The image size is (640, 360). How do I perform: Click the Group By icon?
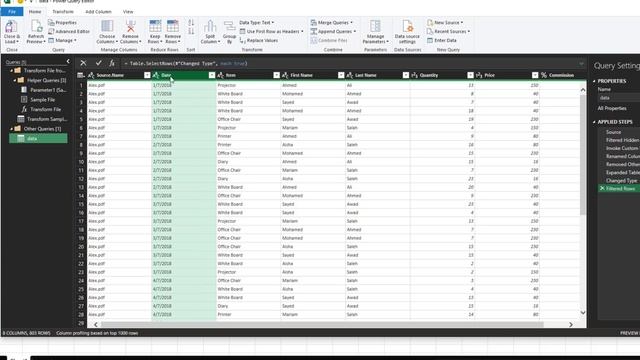[x=229, y=26]
